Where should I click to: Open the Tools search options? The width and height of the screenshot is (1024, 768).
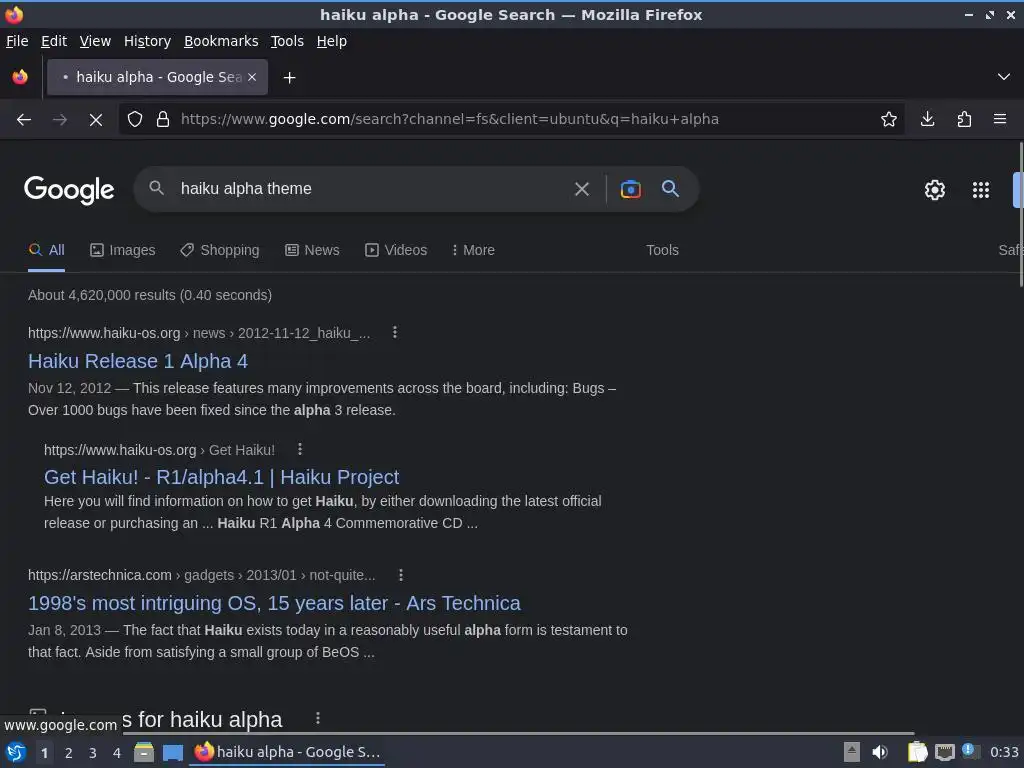(662, 250)
